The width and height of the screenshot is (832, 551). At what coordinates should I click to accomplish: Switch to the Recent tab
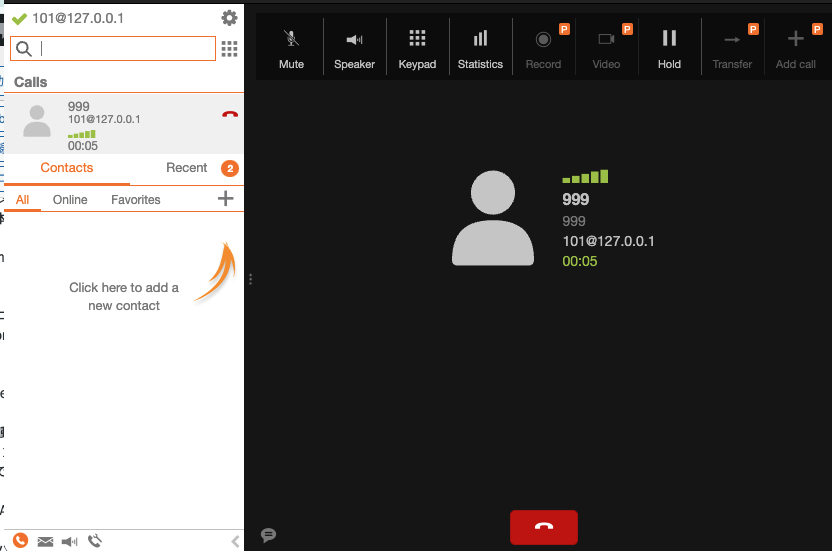187,168
